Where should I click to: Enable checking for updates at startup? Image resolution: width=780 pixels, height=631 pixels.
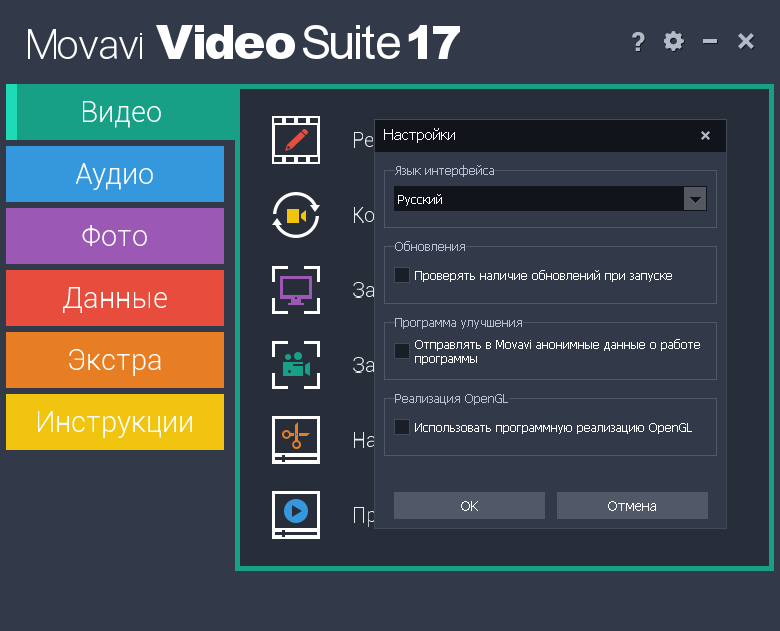pos(402,275)
